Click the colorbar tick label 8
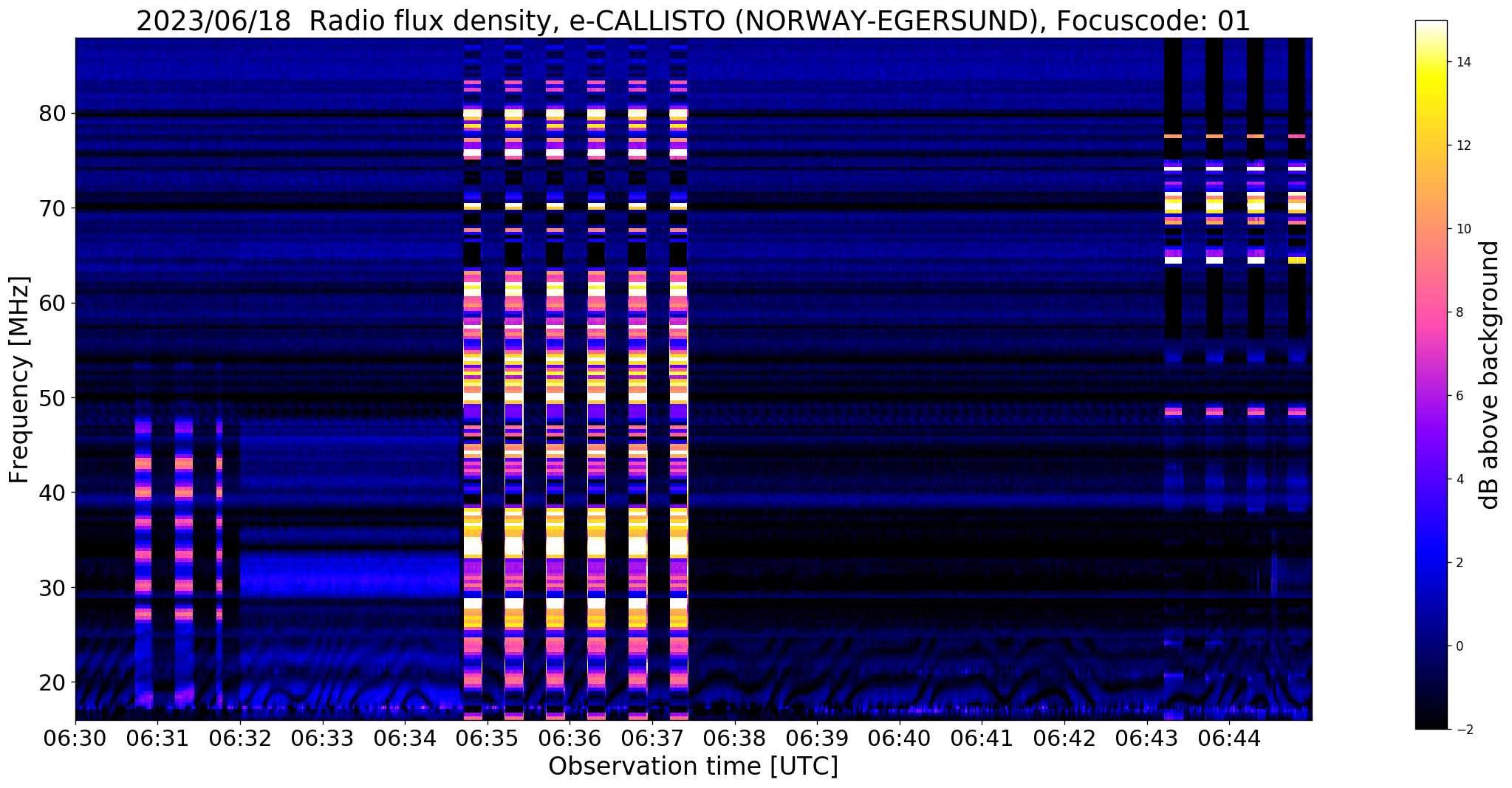1512x788 pixels. [1460, 312]
